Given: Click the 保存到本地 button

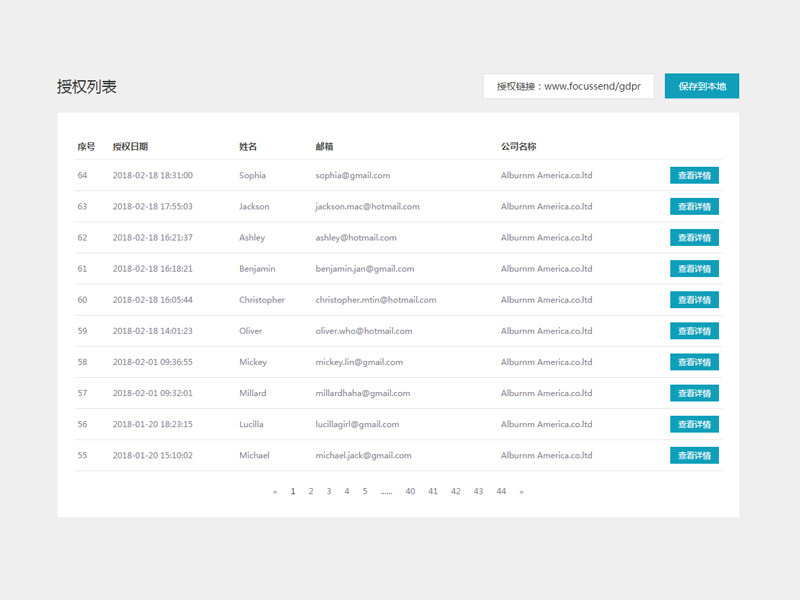Looking at the screenshot, I should (x=701, y=86).
